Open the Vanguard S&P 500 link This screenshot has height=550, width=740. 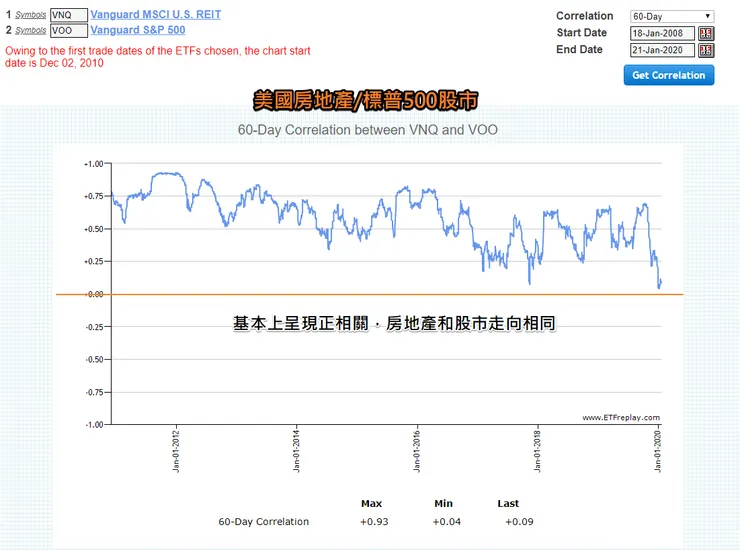tap(138, 30)
